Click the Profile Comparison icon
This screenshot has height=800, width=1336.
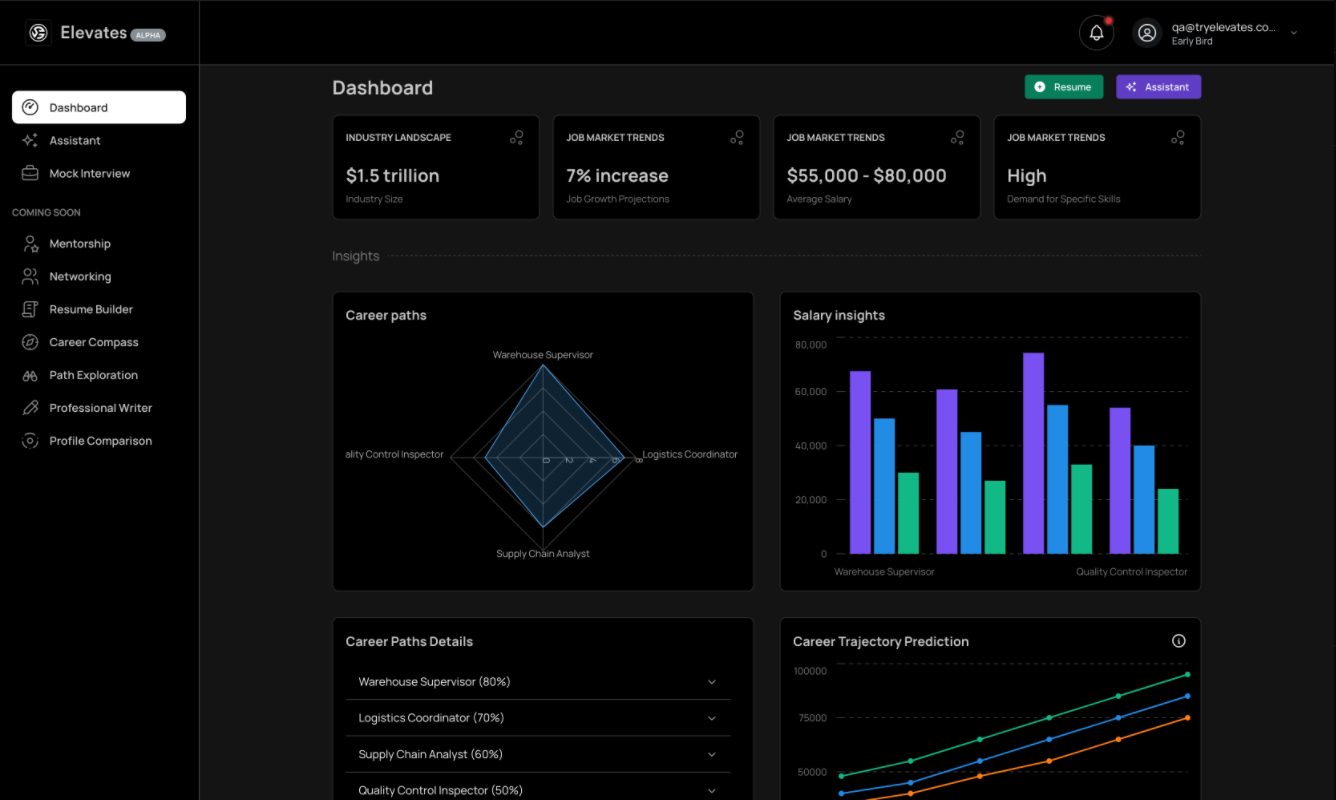pos(30,441)
